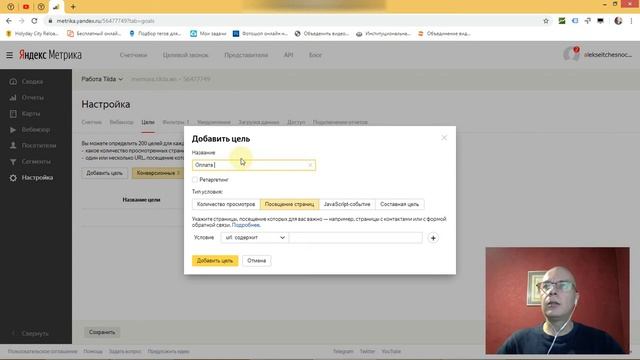Image resolution: width=640 pixels, height=360 pixels.
Task: Open the Мои задачи bookmark
Action: [208, 33]
